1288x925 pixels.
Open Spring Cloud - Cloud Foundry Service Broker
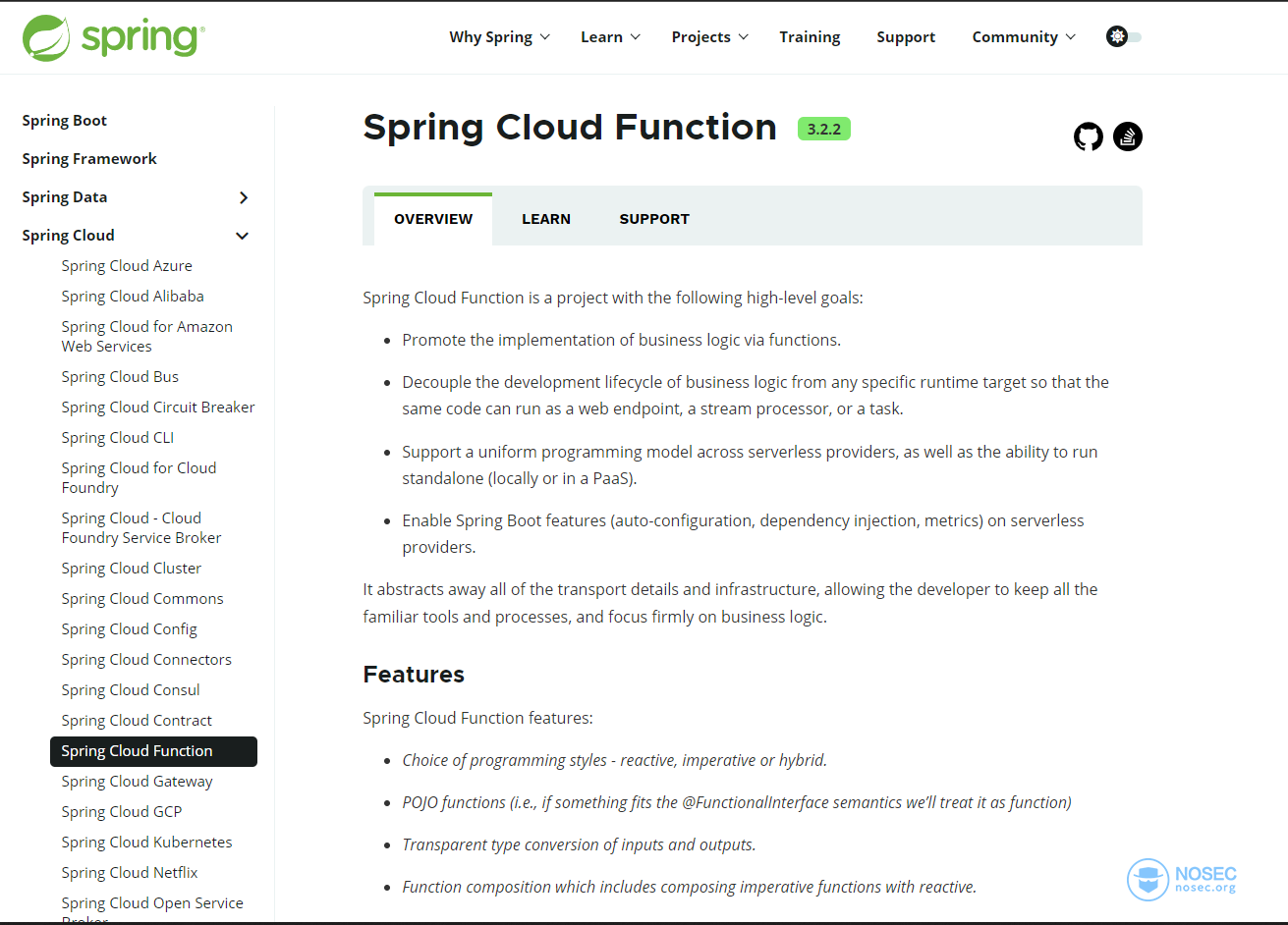(x=141, y=528)
